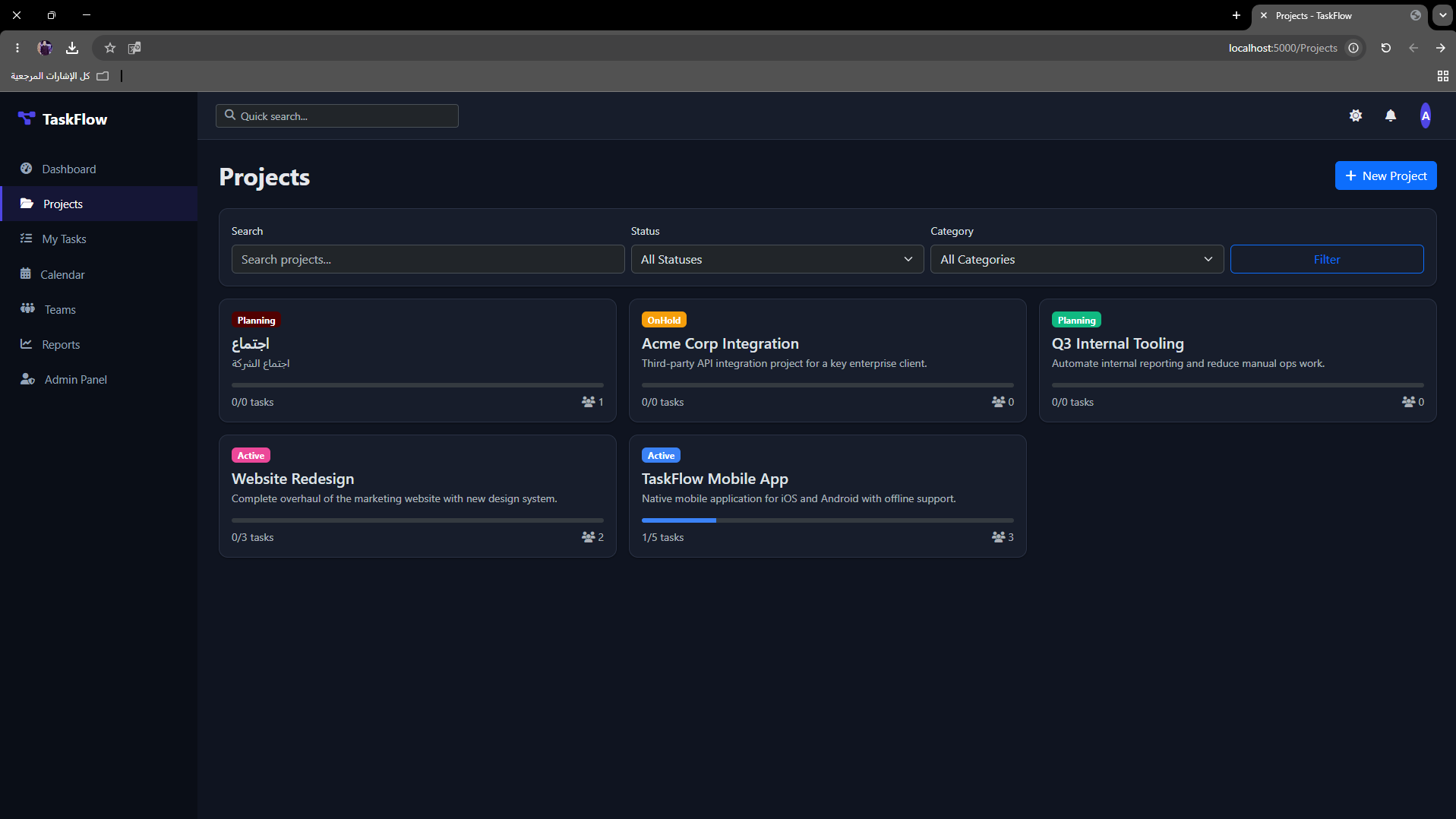Open Teams in sidebar

[x=99, y=309]
